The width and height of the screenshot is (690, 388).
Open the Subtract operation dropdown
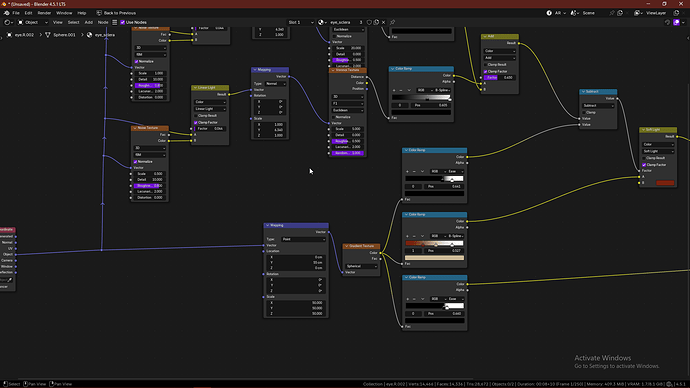(x=598, y=106)
